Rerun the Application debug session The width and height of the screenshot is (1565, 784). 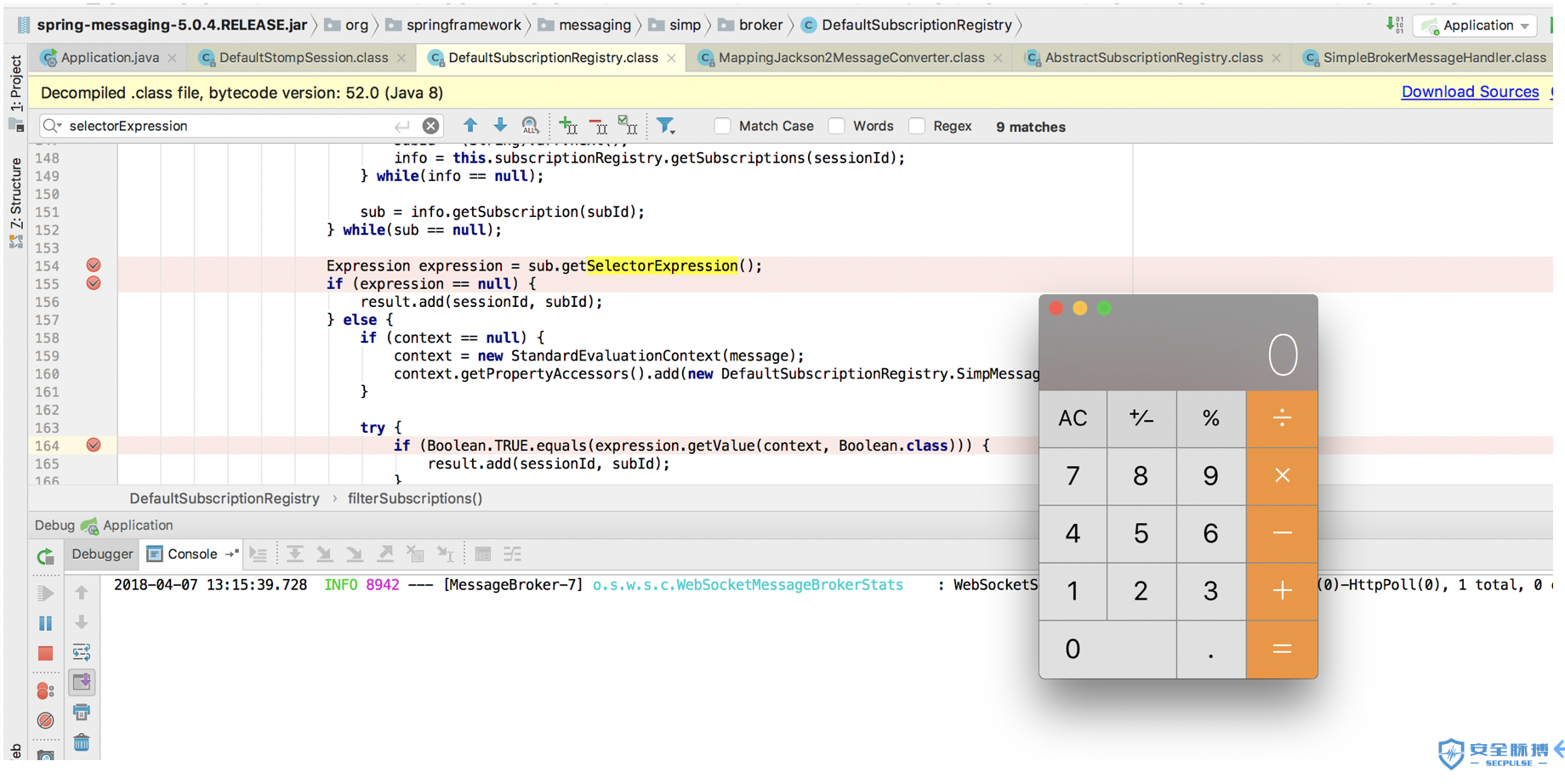46,556
